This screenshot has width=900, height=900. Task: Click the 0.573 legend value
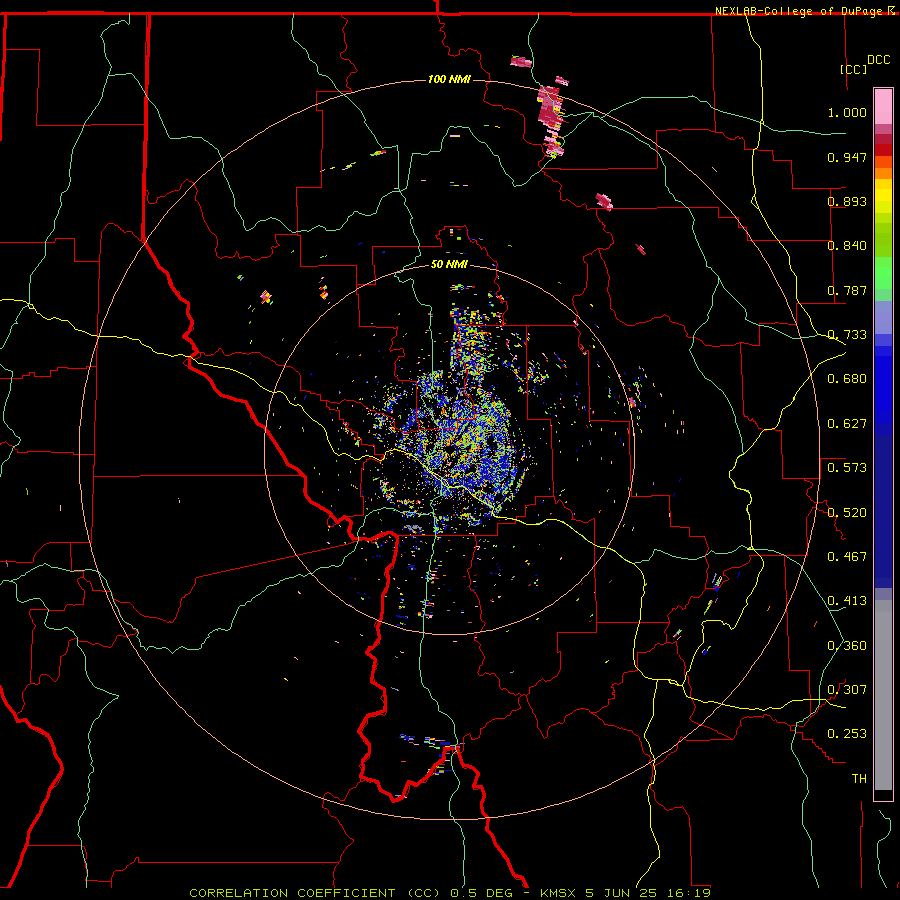[x=847, y=468]
